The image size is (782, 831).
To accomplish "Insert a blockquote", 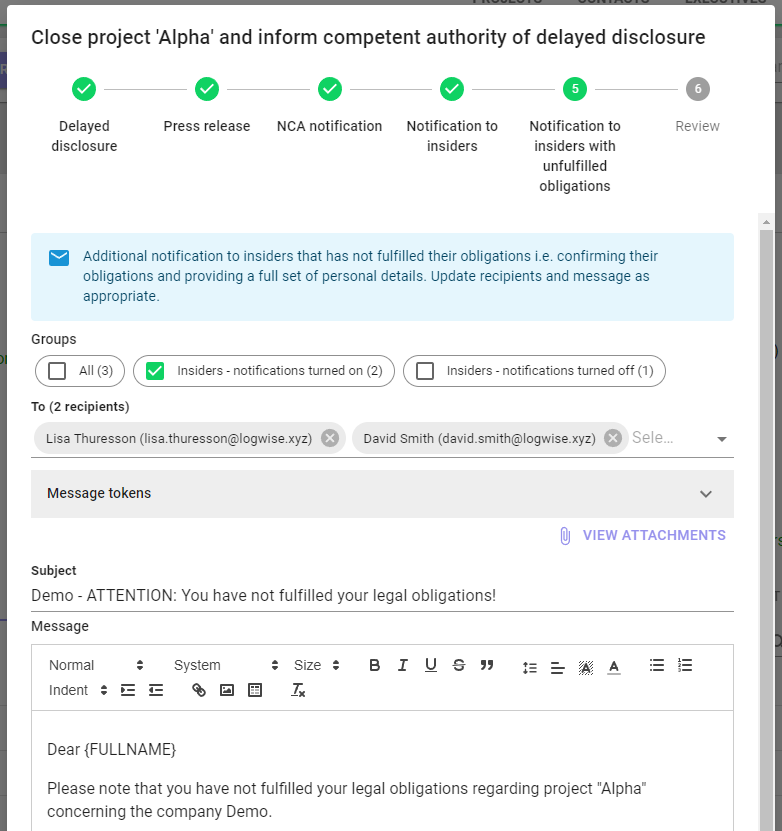I will (x=487, y=665).
